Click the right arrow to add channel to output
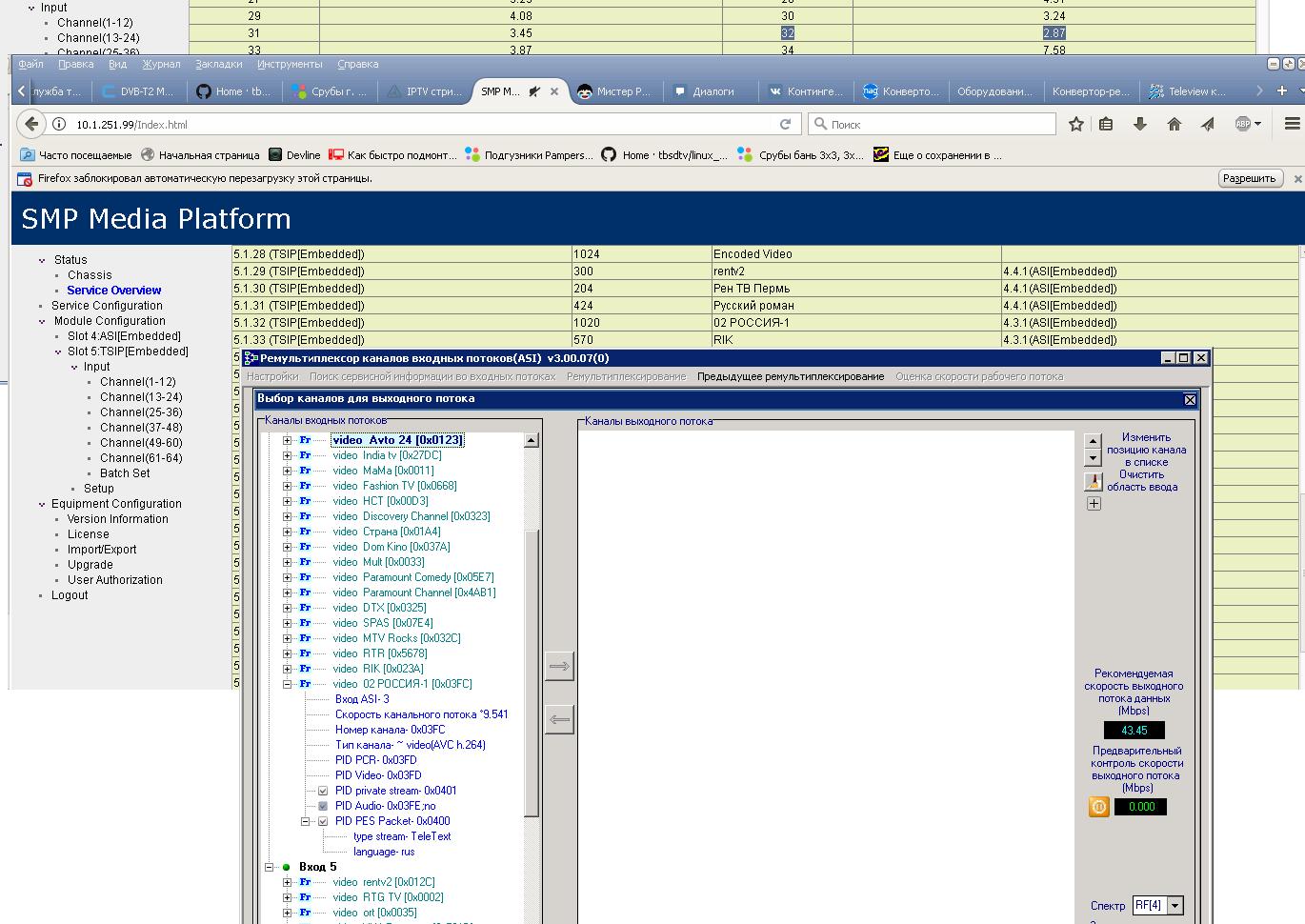Image resolution: width=1305 pixels, height=924 pixels. [559, 666]
